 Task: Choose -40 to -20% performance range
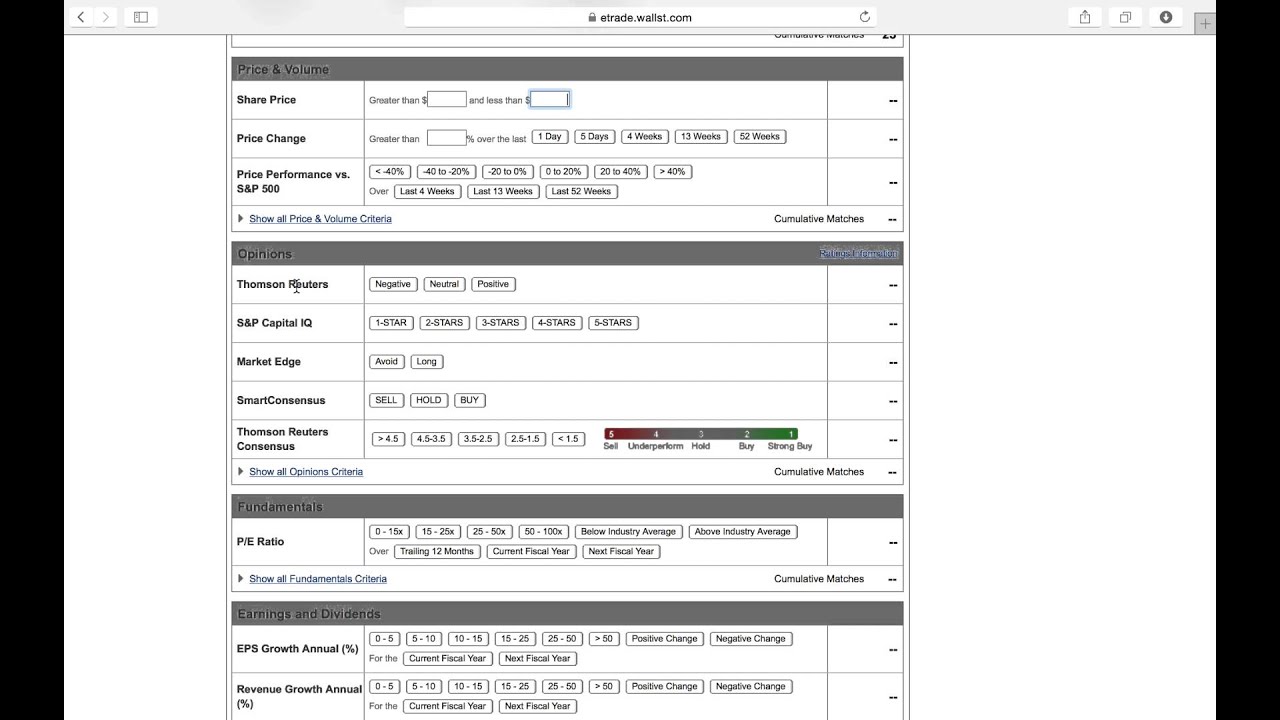coord(446,172)
